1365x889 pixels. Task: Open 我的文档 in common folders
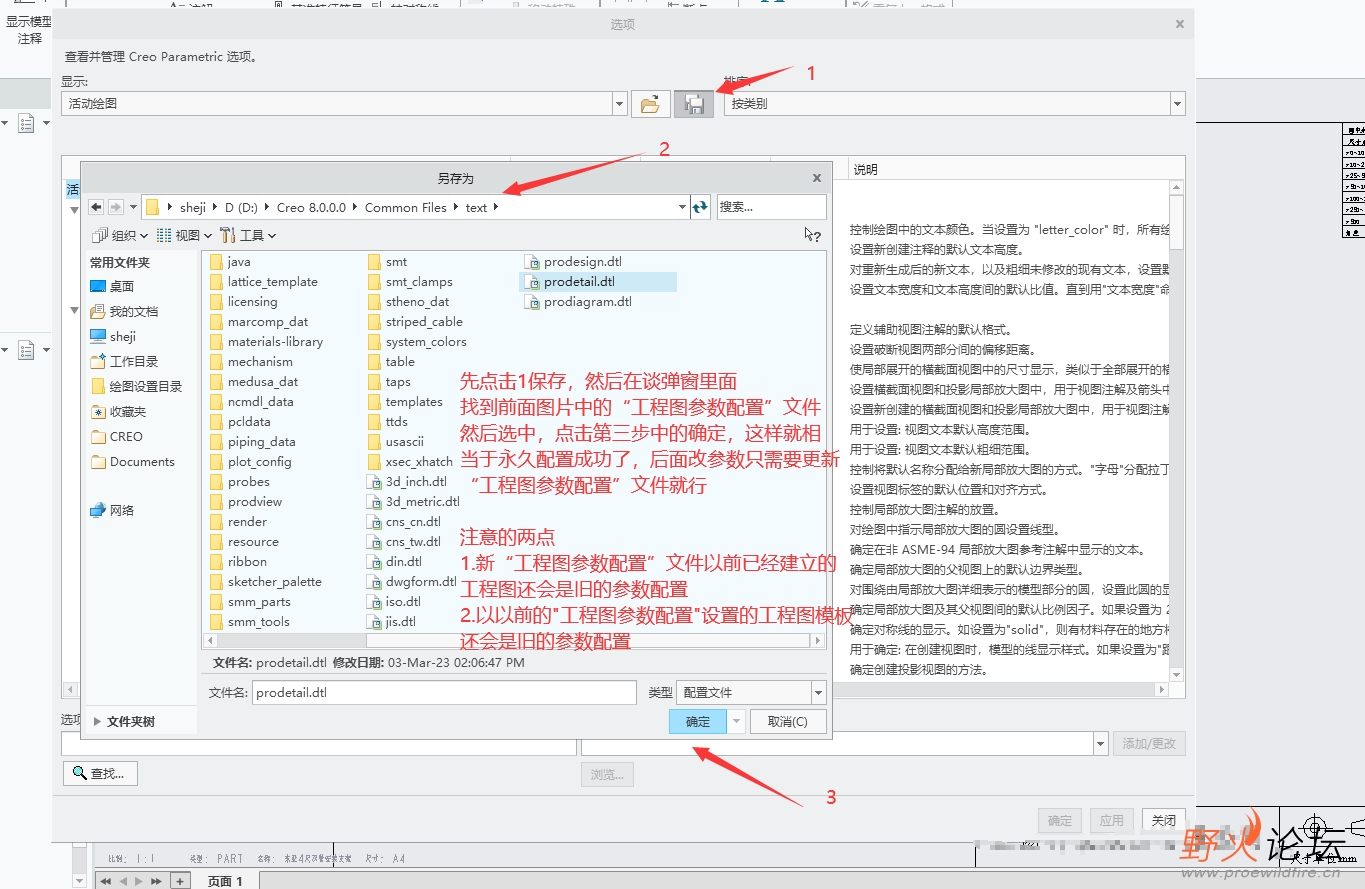click(124, 311)
